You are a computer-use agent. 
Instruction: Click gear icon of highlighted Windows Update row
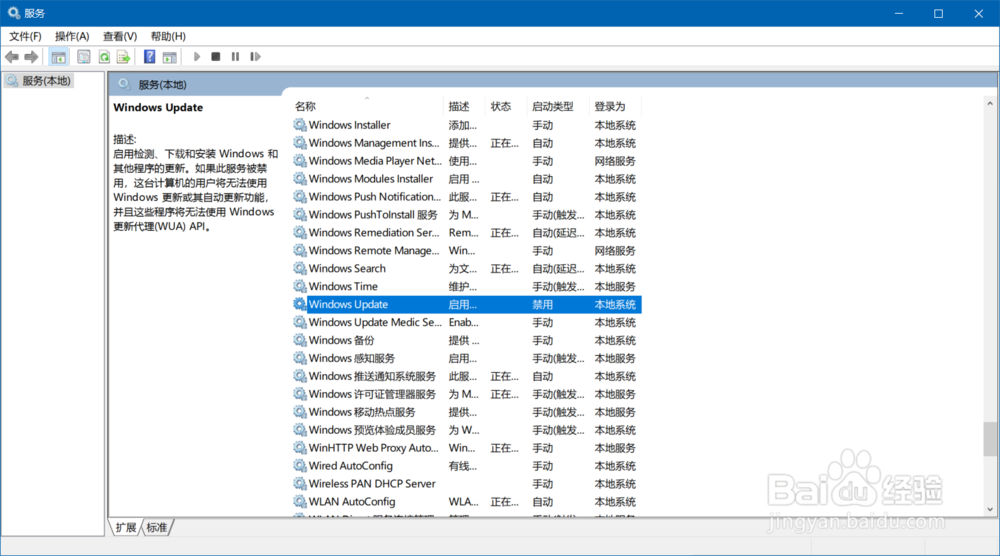(x=300, y=304)
